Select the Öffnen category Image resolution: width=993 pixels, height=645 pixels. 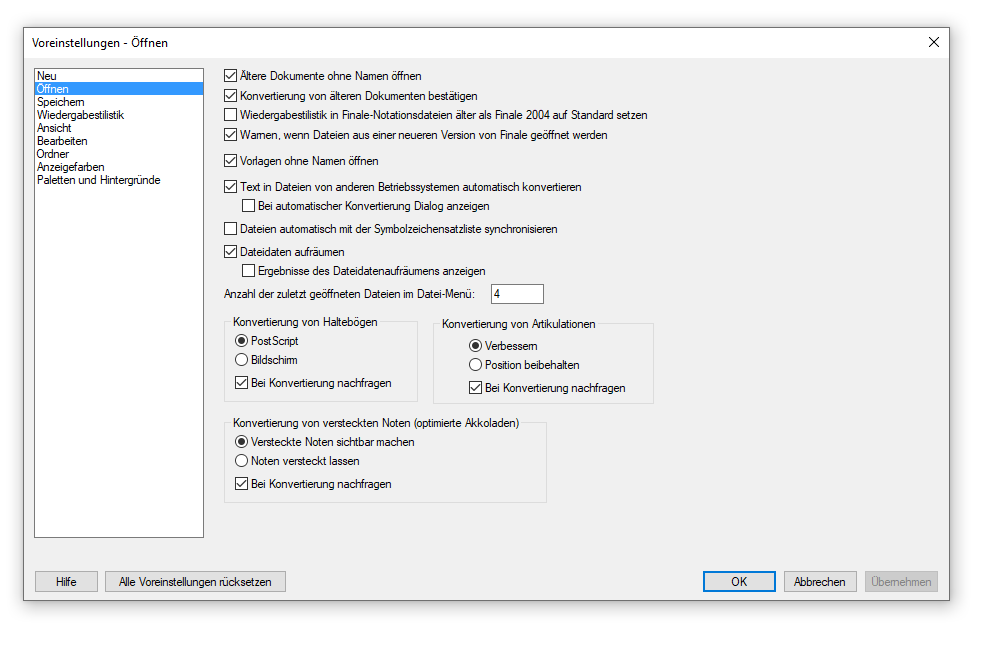tap(119, 89)
